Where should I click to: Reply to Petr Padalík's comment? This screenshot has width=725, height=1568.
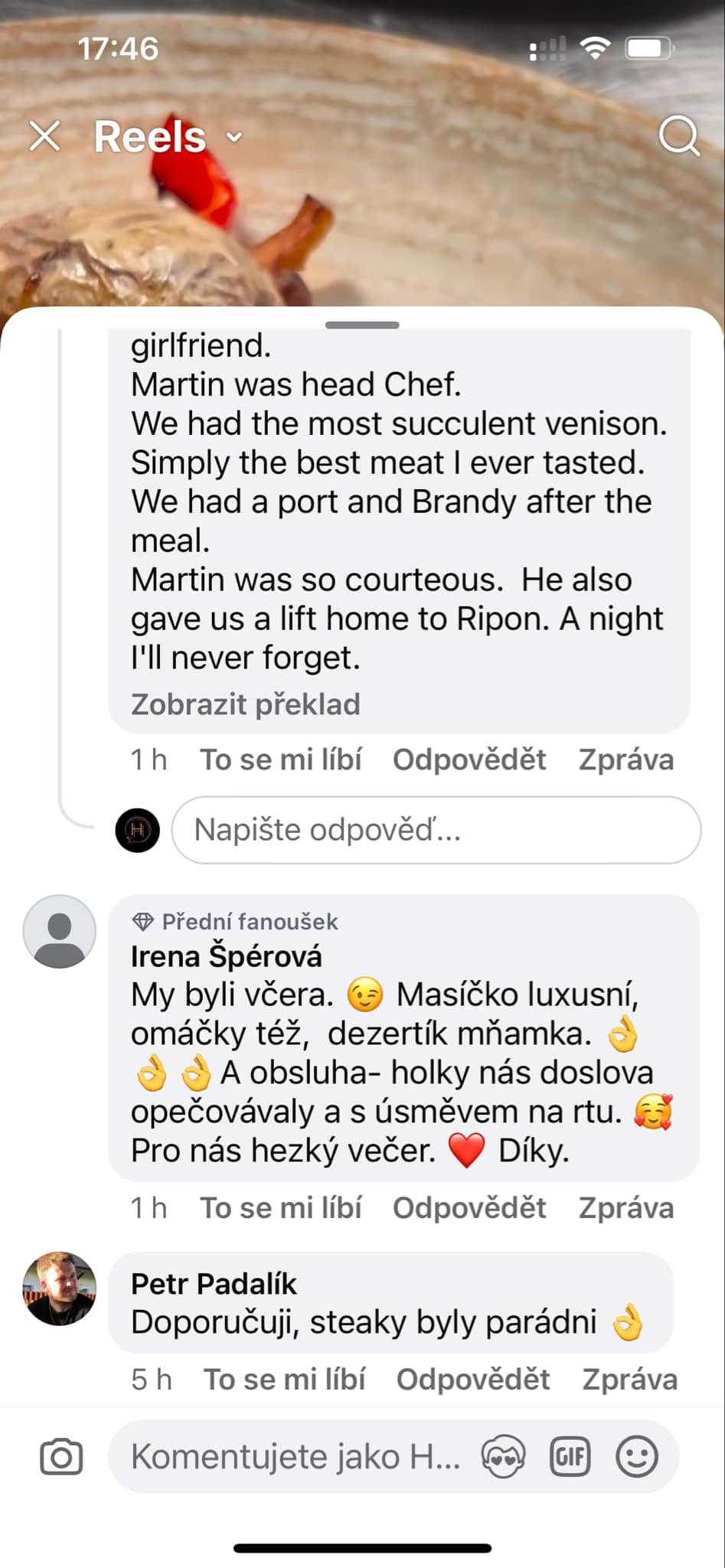click(x=472, y=1379)
